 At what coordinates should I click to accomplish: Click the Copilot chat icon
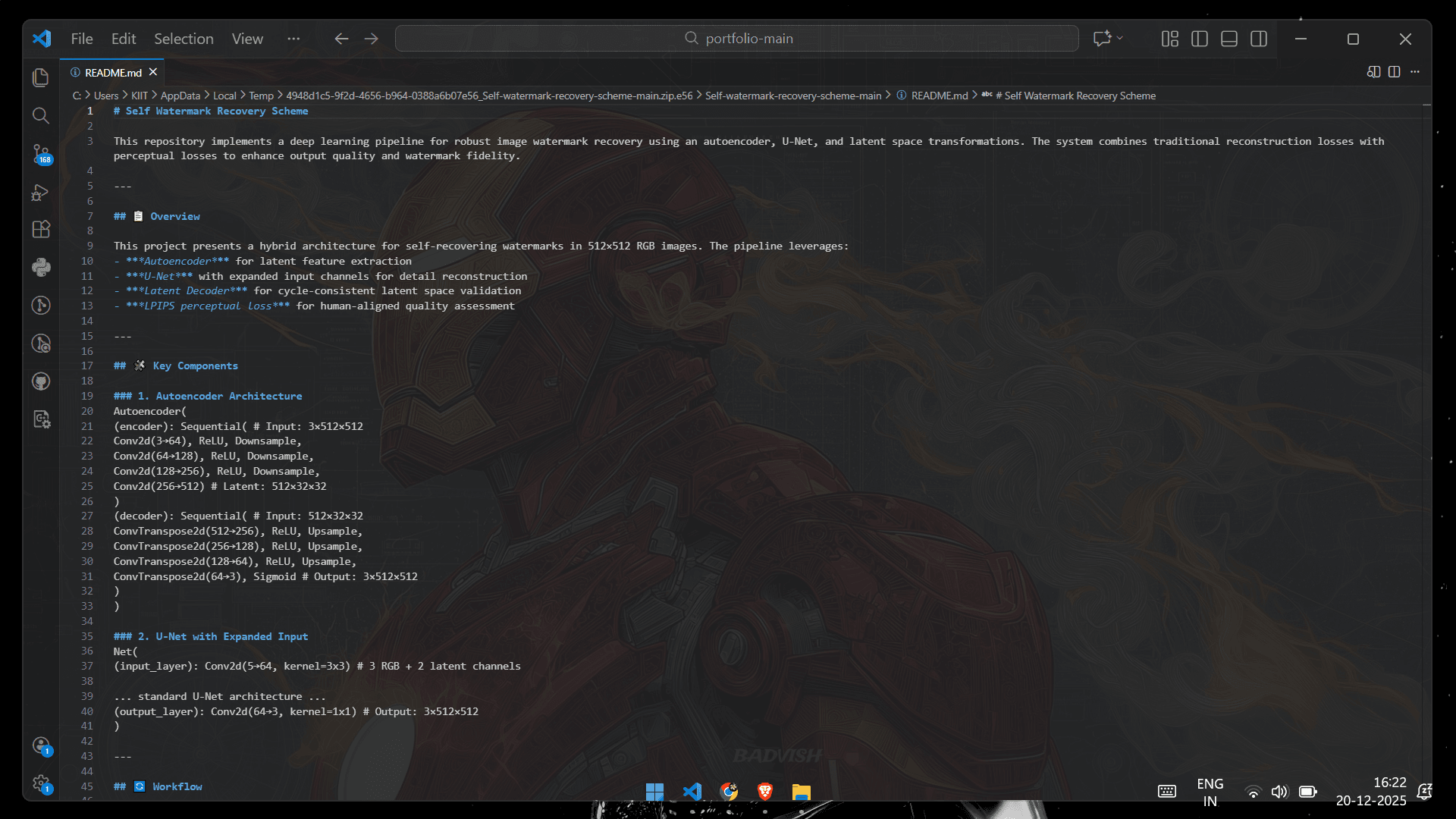click(1102, 39)
